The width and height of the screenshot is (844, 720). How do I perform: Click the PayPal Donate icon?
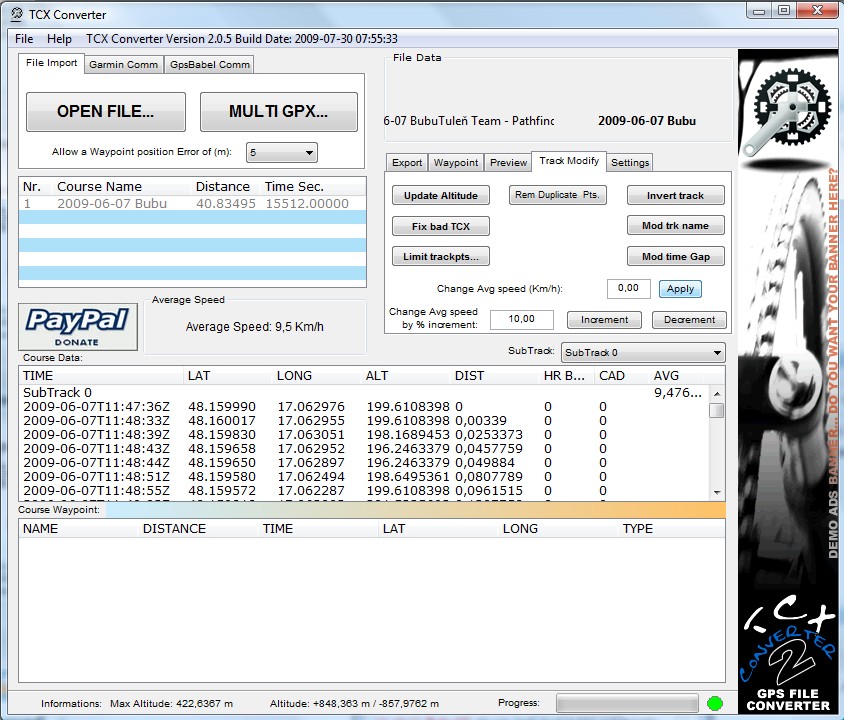click(78, 327)
